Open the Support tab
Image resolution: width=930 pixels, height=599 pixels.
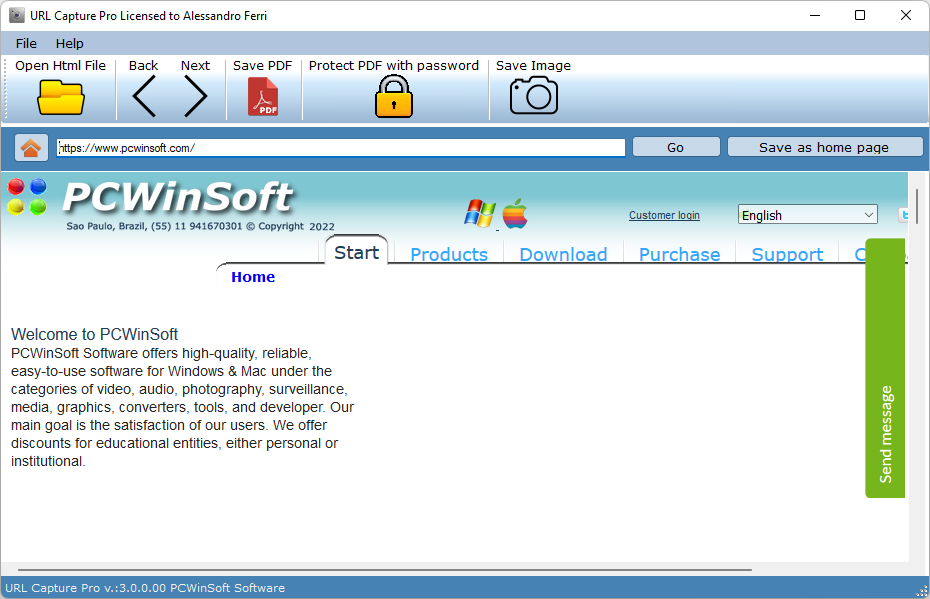pos(787,254)
